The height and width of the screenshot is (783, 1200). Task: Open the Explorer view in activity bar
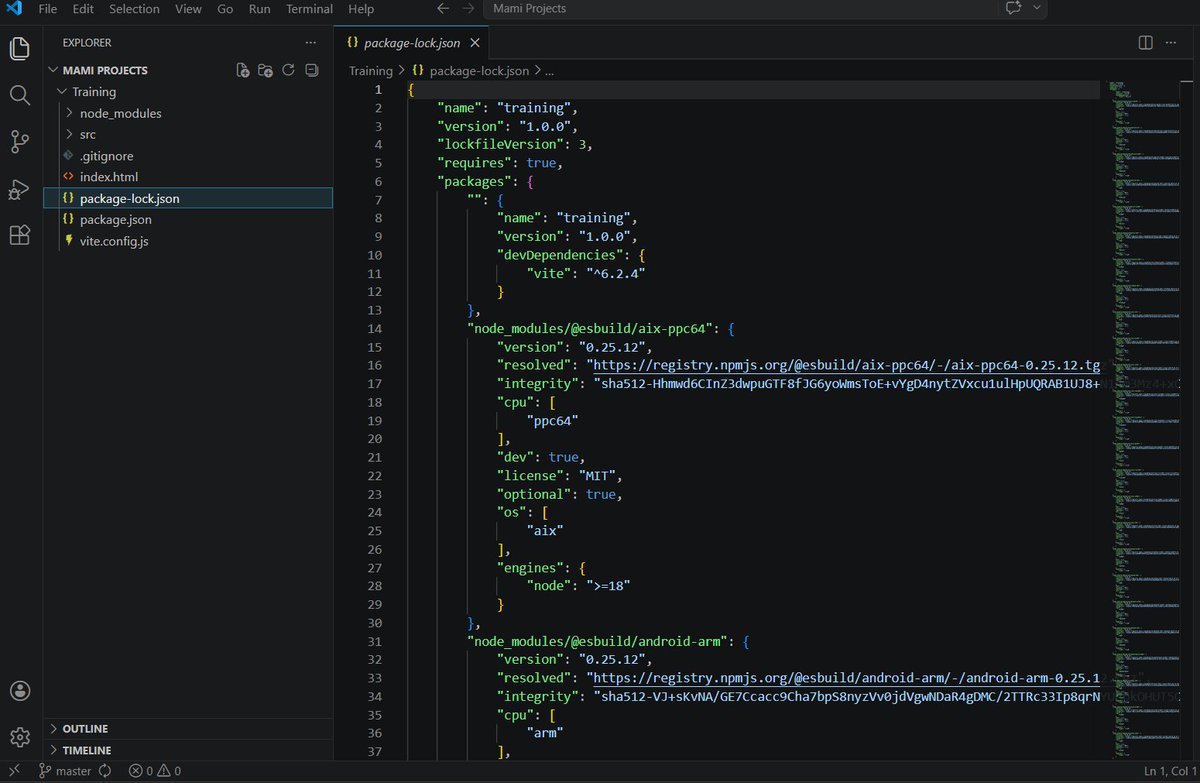click(20, 48)
